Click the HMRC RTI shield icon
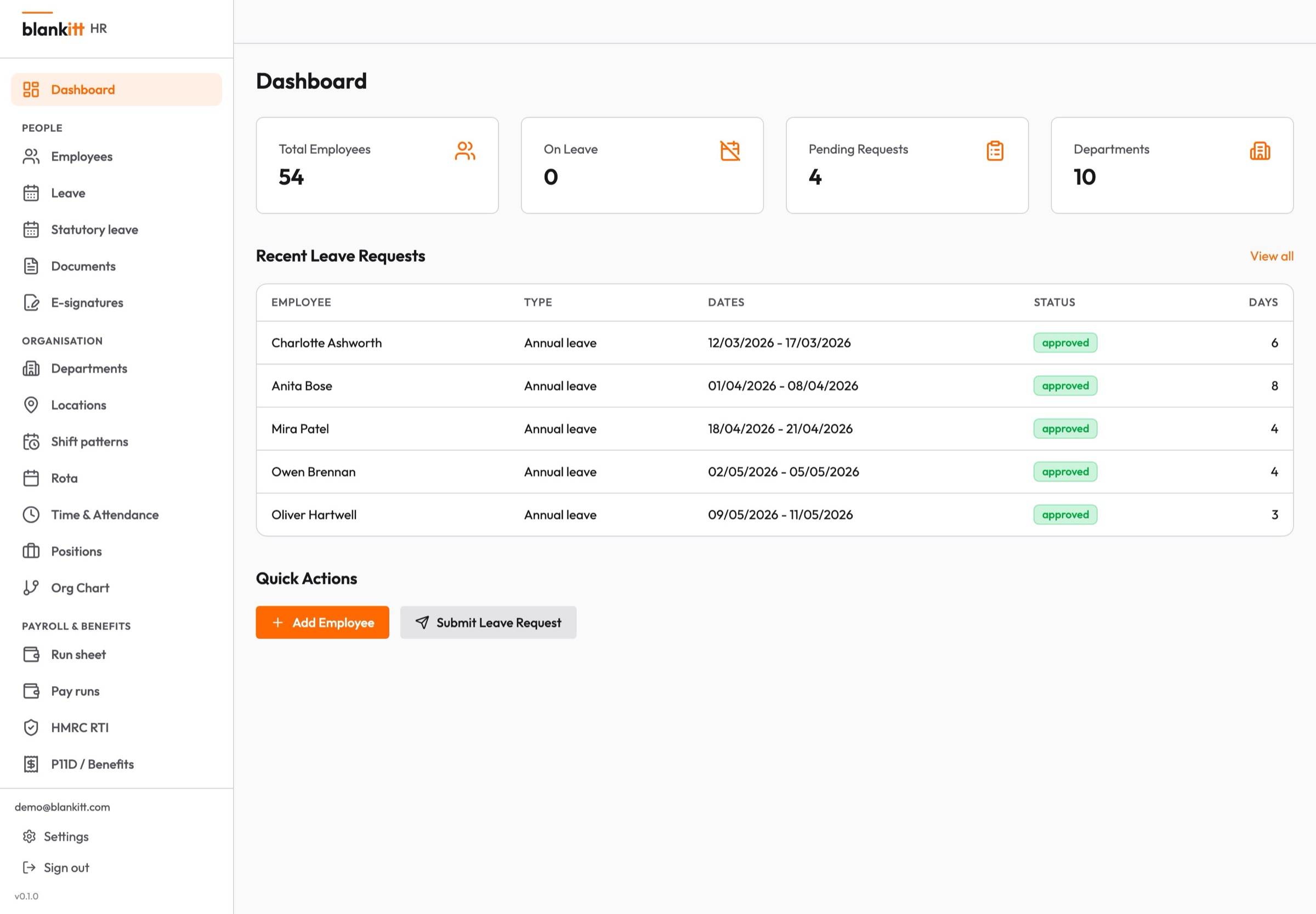 31,727
